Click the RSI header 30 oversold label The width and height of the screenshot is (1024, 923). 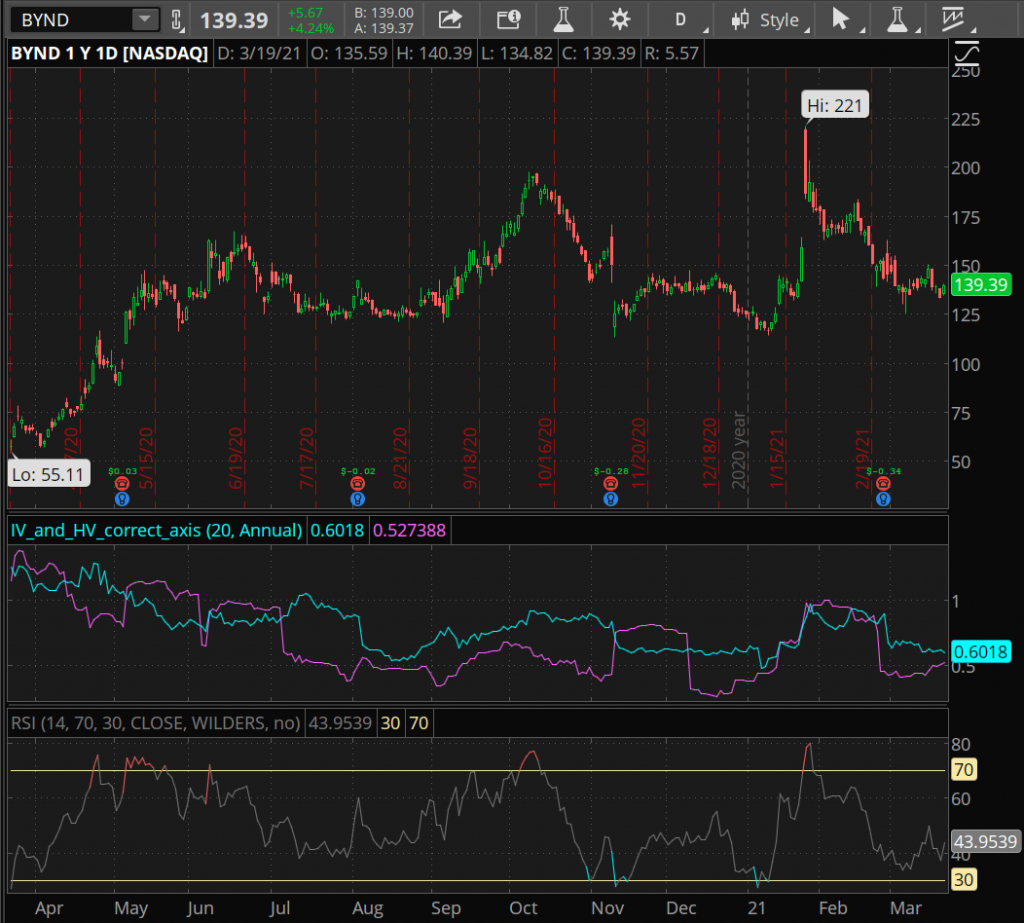[x=391, y=723]
